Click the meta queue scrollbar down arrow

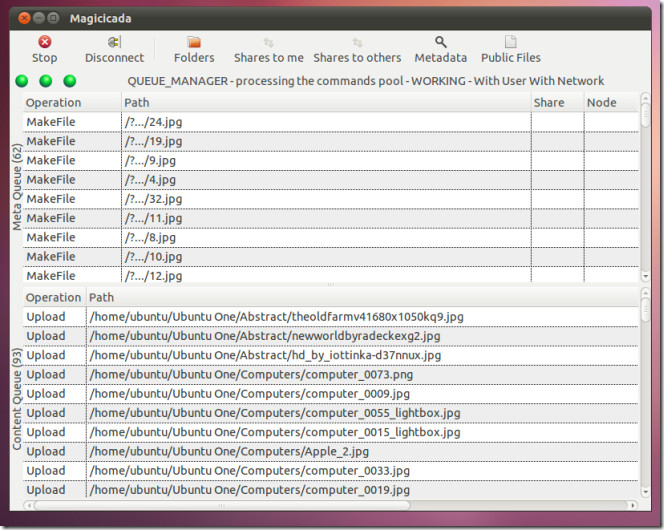(645, 276)
